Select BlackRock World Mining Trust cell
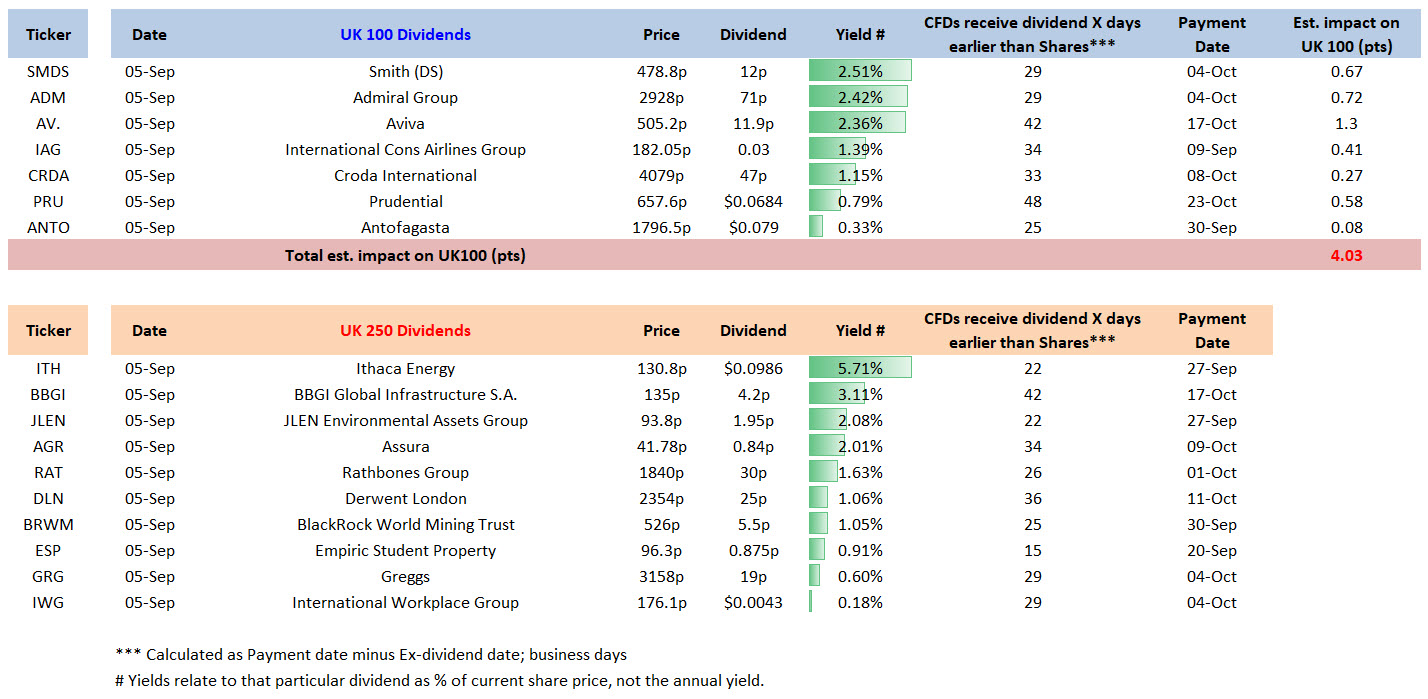The image size is (1428, 699). point(405,525)
